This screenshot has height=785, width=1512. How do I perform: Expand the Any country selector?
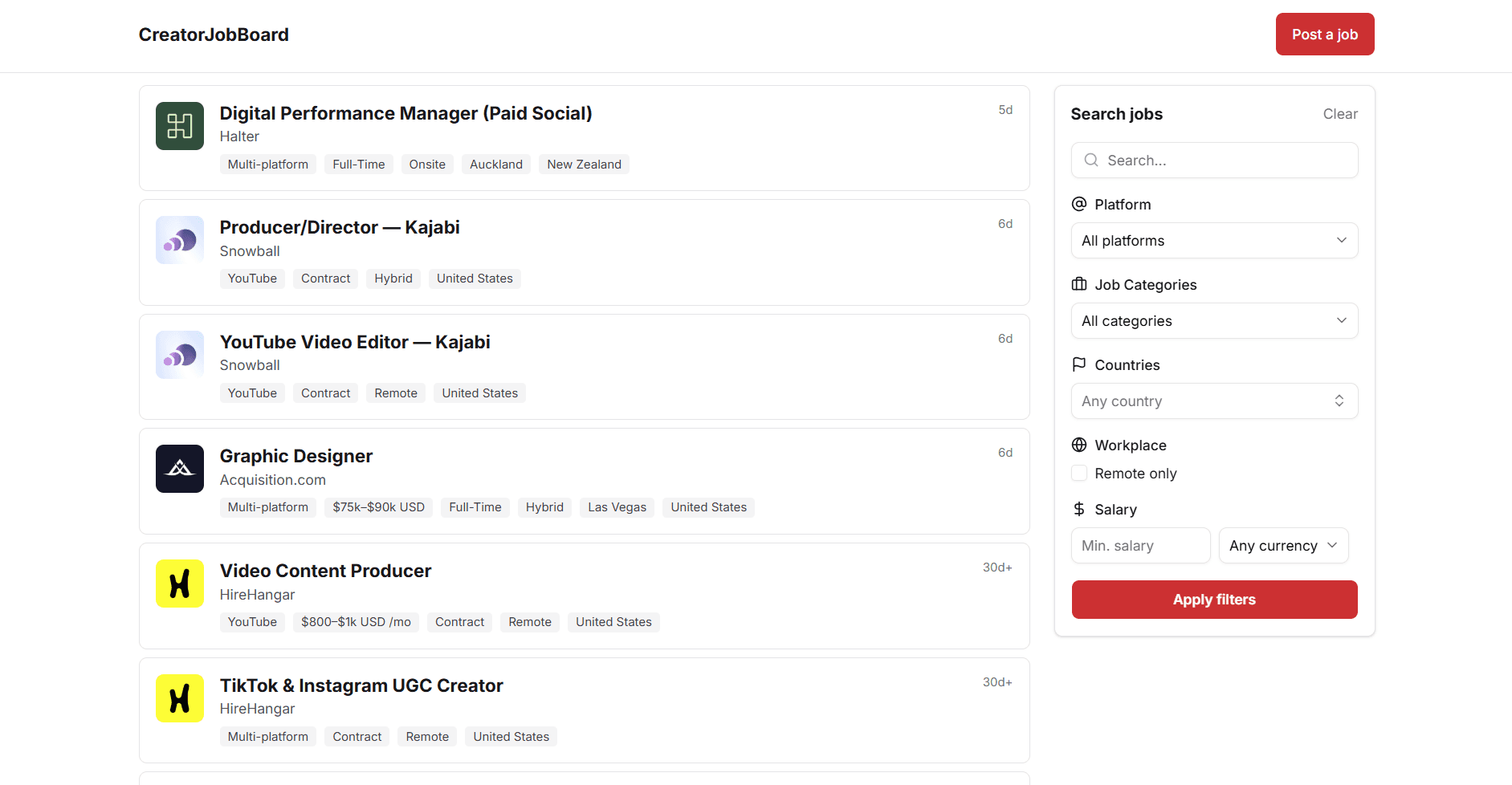[x=1214, y=401]
